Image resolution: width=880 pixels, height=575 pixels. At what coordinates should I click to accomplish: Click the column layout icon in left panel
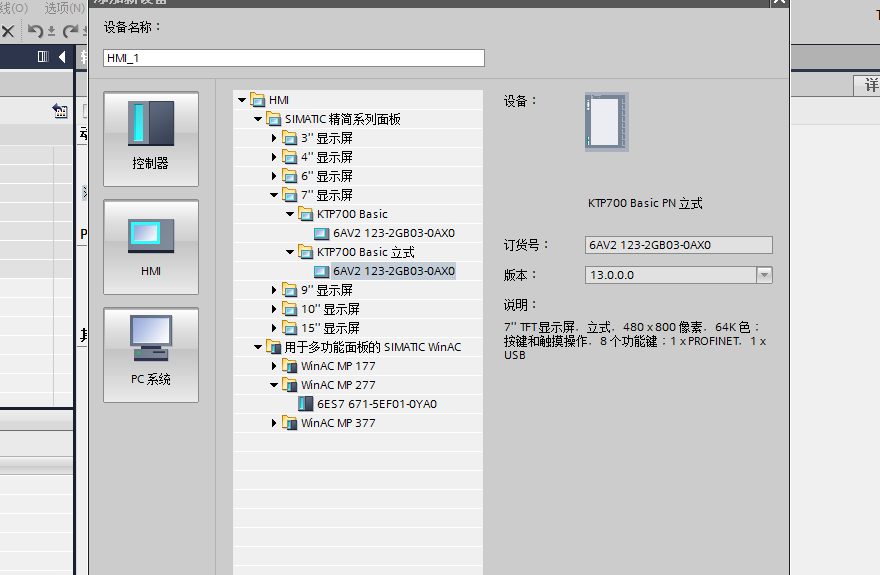pos(43,56)
